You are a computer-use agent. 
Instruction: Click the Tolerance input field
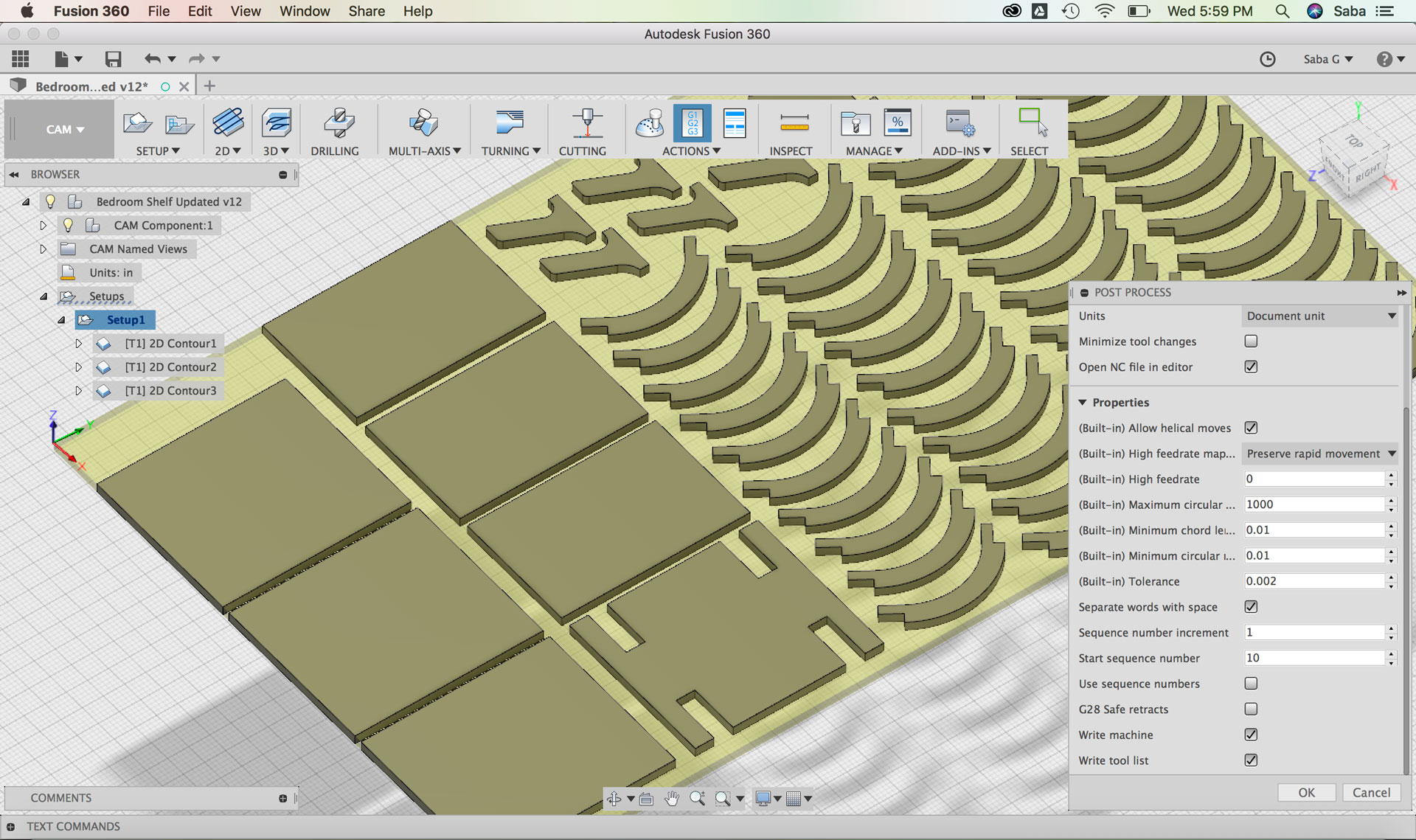[1313, 581]
